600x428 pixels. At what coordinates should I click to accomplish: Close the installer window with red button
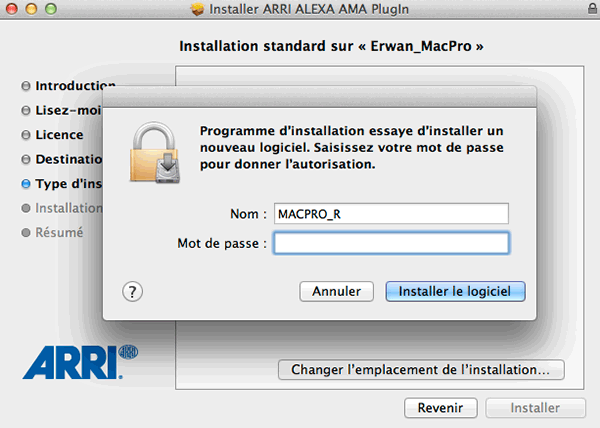12,8
